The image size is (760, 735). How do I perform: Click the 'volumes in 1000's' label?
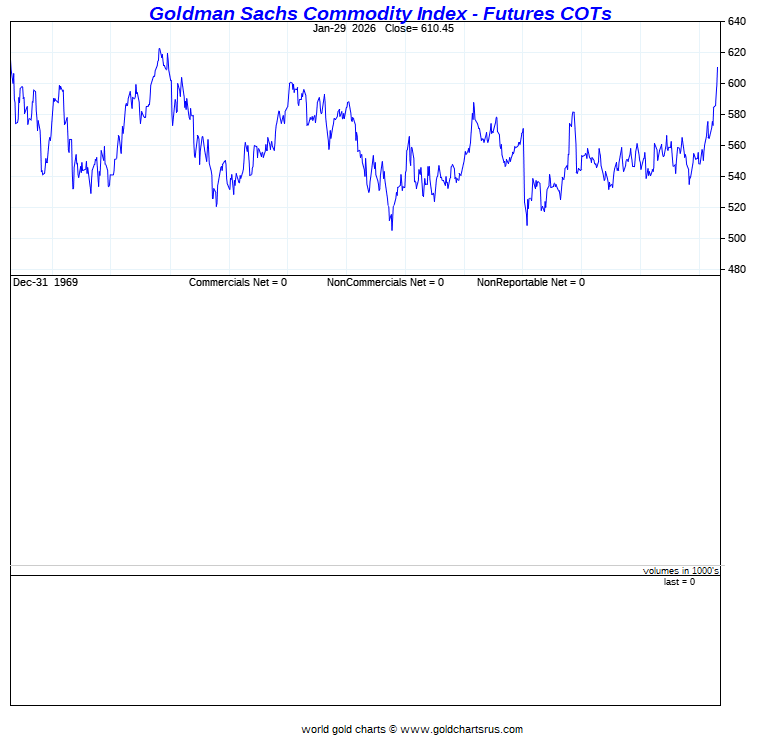pos(681,571)
